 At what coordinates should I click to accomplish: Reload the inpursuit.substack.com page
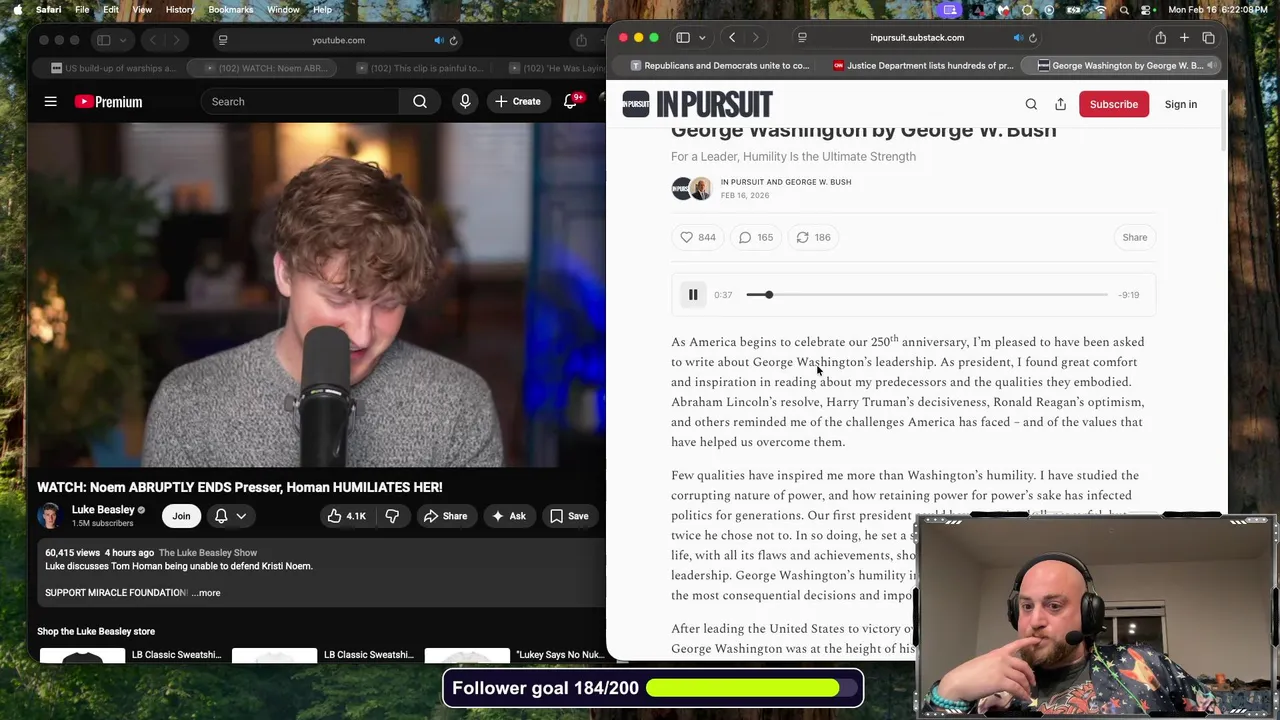tap(1033, 38)
